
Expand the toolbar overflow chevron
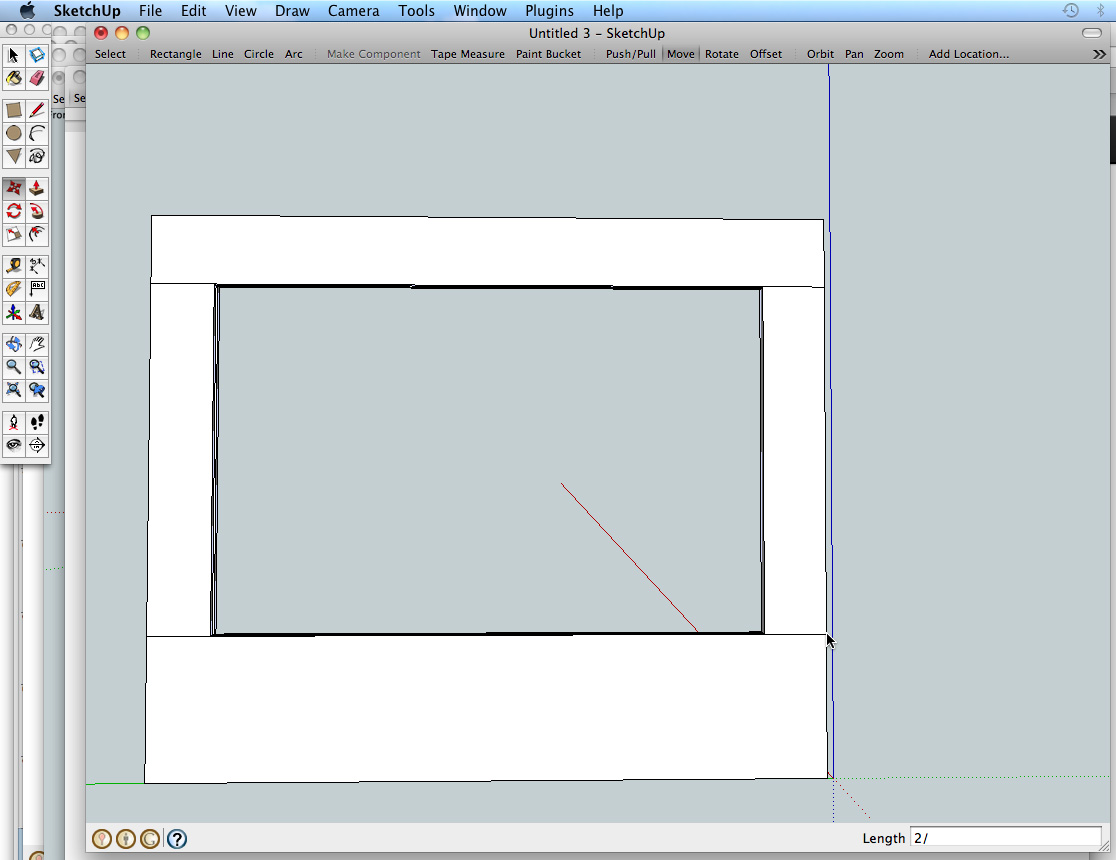click(x=1100, y=54)
